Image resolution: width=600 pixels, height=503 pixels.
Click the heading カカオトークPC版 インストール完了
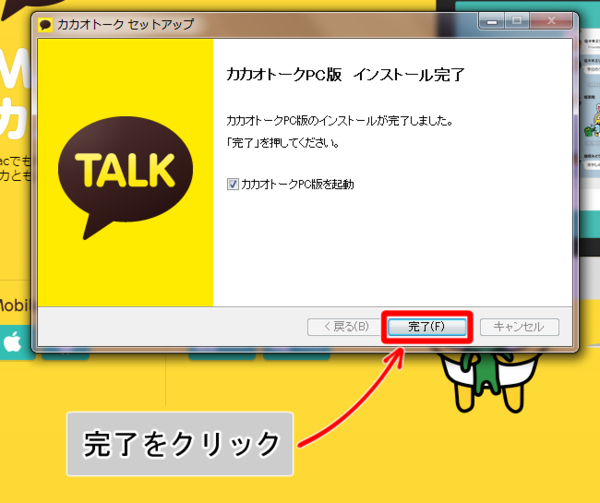(345, 75)
